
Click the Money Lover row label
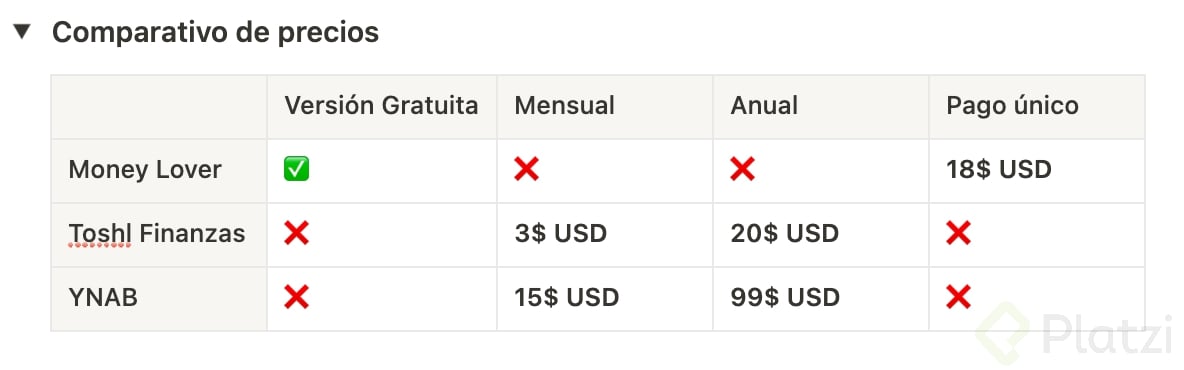[145, 170]
